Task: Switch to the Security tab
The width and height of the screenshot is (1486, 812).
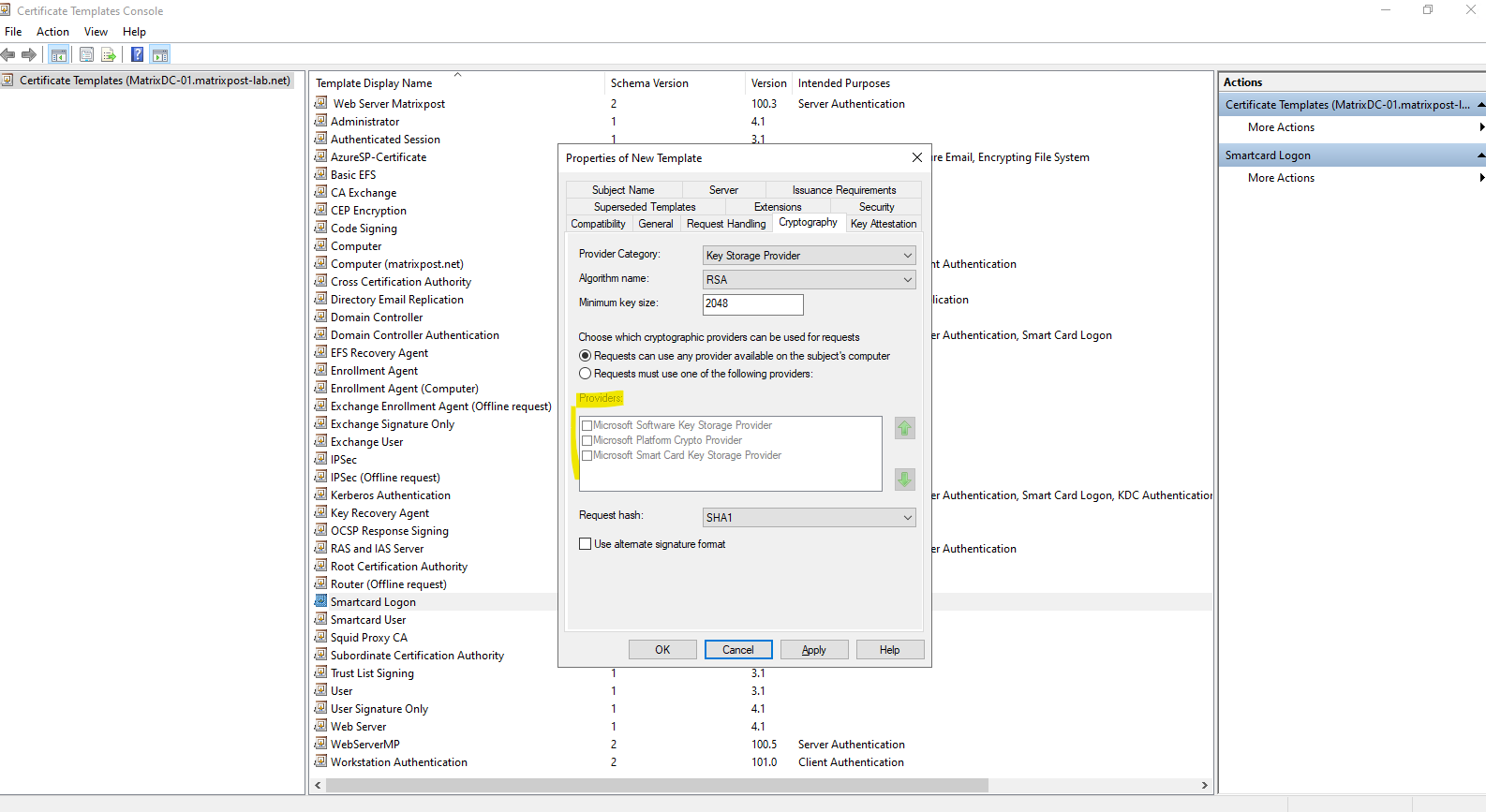Action: pyautogui.click(x=876, y=207)
